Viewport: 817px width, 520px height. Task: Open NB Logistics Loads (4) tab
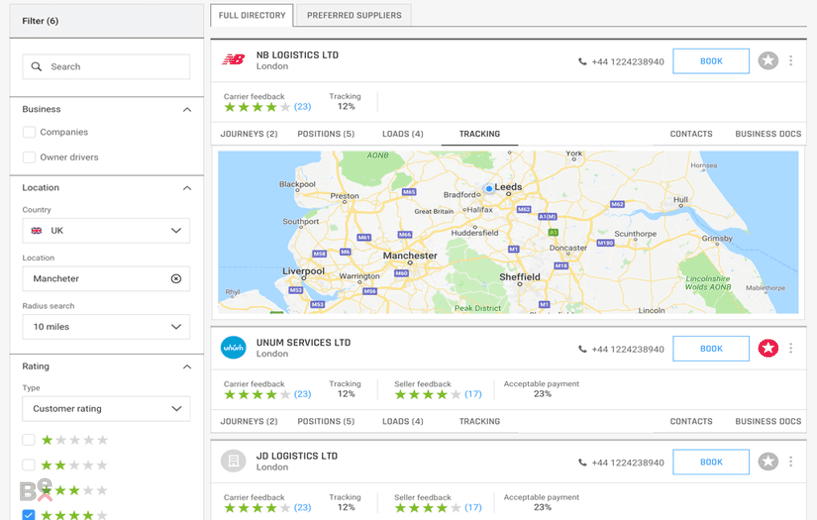coord(403,134)
